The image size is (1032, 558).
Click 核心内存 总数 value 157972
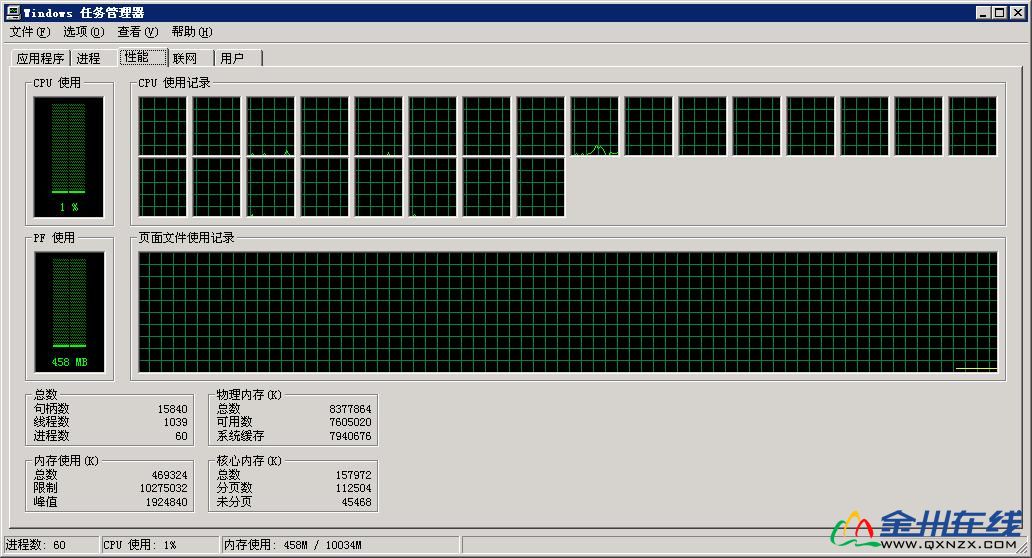[x=353, y=474]
